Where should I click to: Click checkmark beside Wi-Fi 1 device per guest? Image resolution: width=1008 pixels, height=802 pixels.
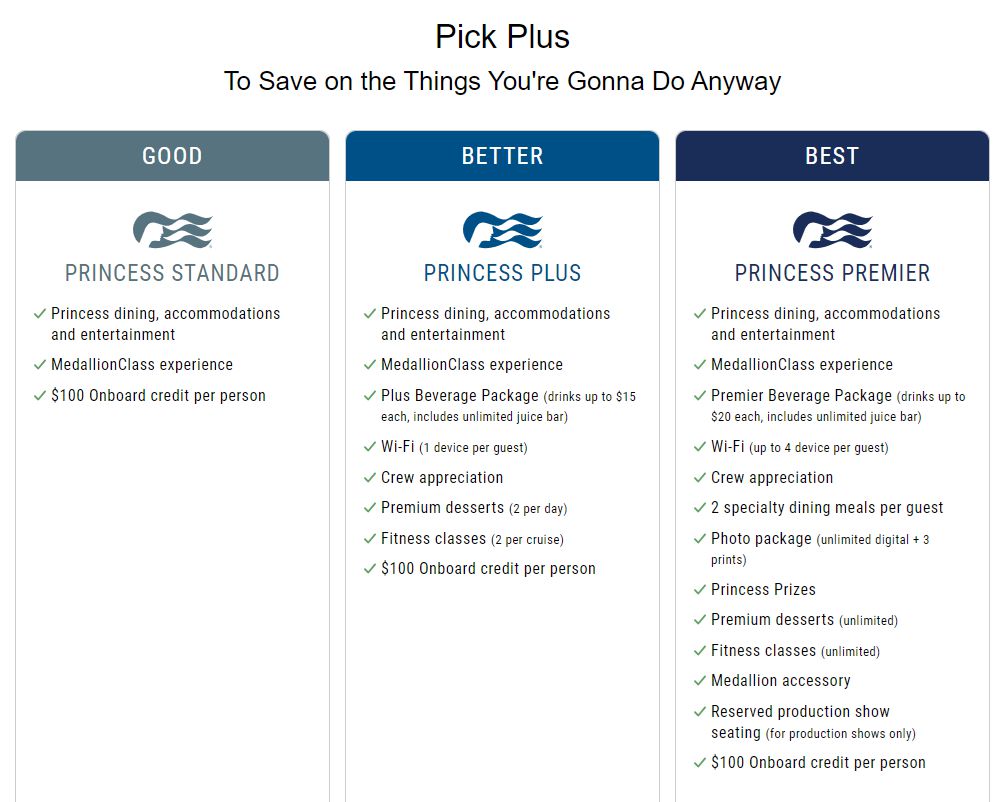pos(370,446)
